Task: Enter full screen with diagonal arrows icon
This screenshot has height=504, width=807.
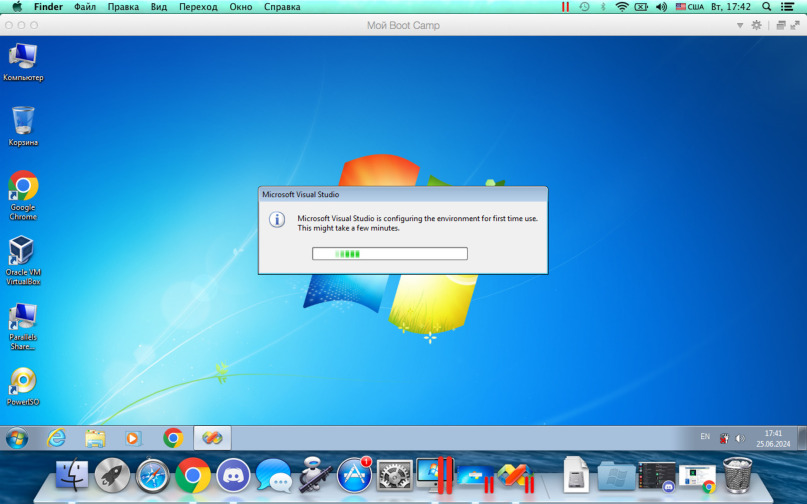Action: point(795,25)
